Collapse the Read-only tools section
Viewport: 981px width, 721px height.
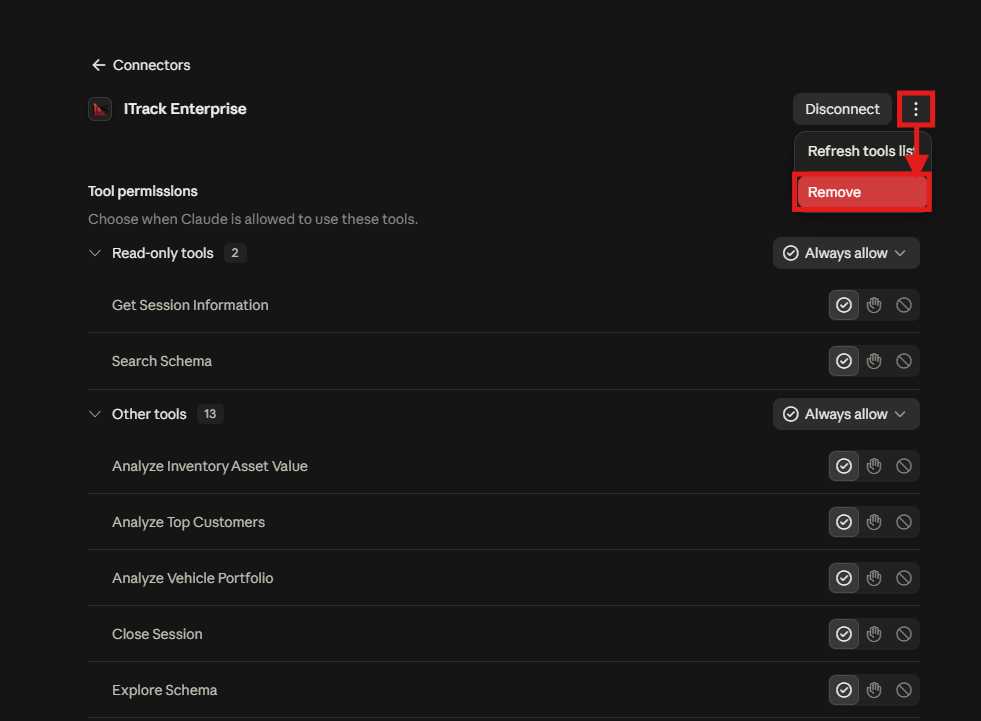point(95,253)
